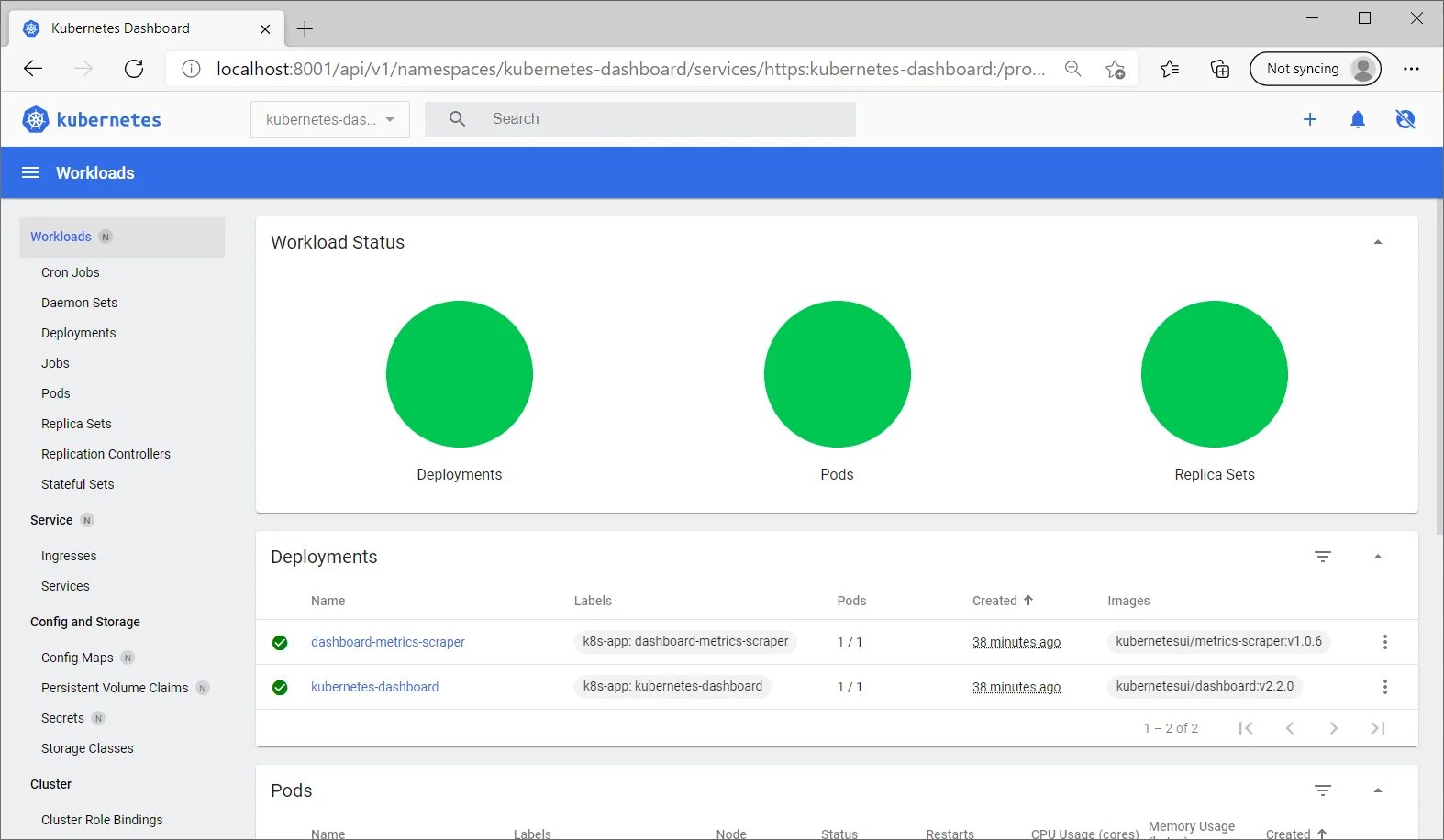
Task: Go to previous page of Deployments
Action: pos(1290,728)
